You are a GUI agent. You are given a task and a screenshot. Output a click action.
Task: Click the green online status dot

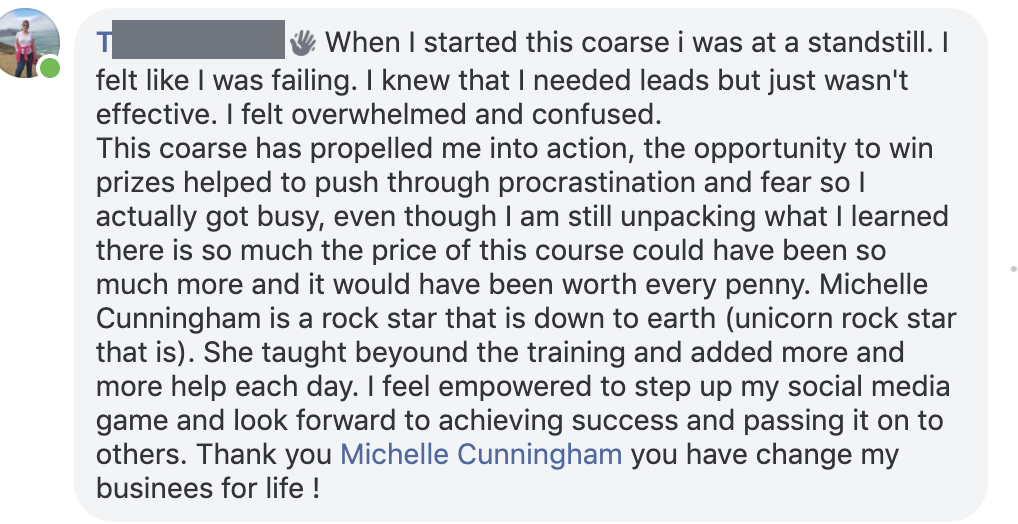click(x=49, y=68)
